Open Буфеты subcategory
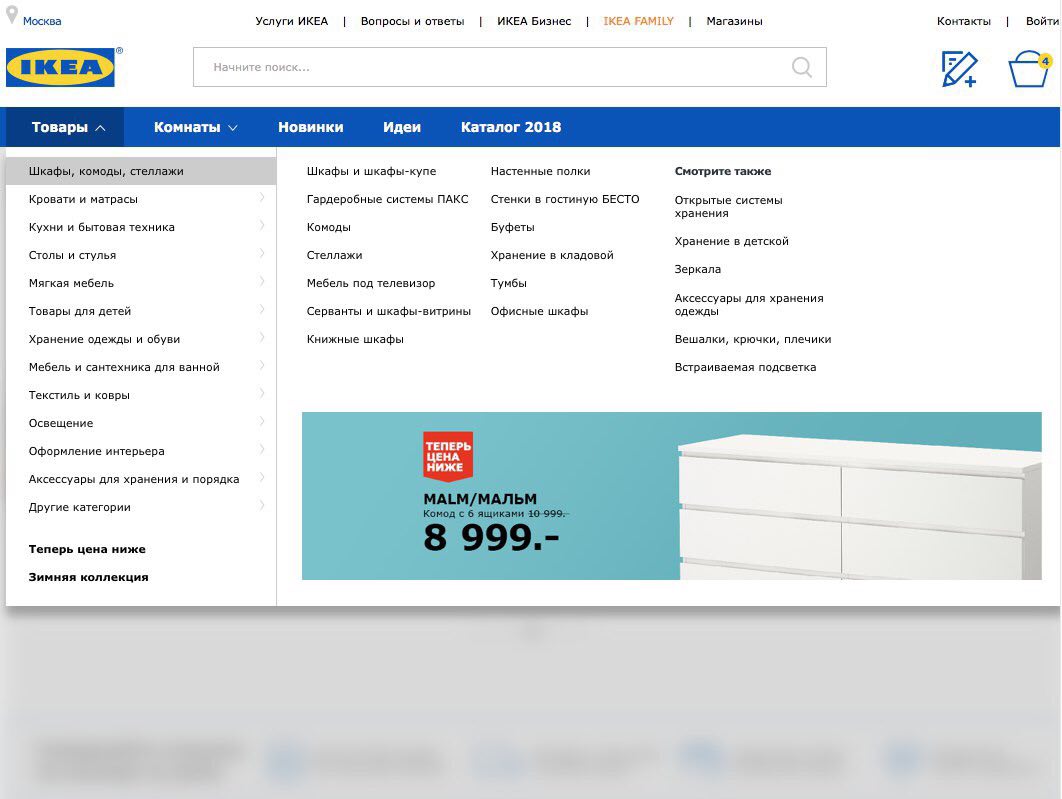The width and height of the screenshot is (1062, 799). 513,228
